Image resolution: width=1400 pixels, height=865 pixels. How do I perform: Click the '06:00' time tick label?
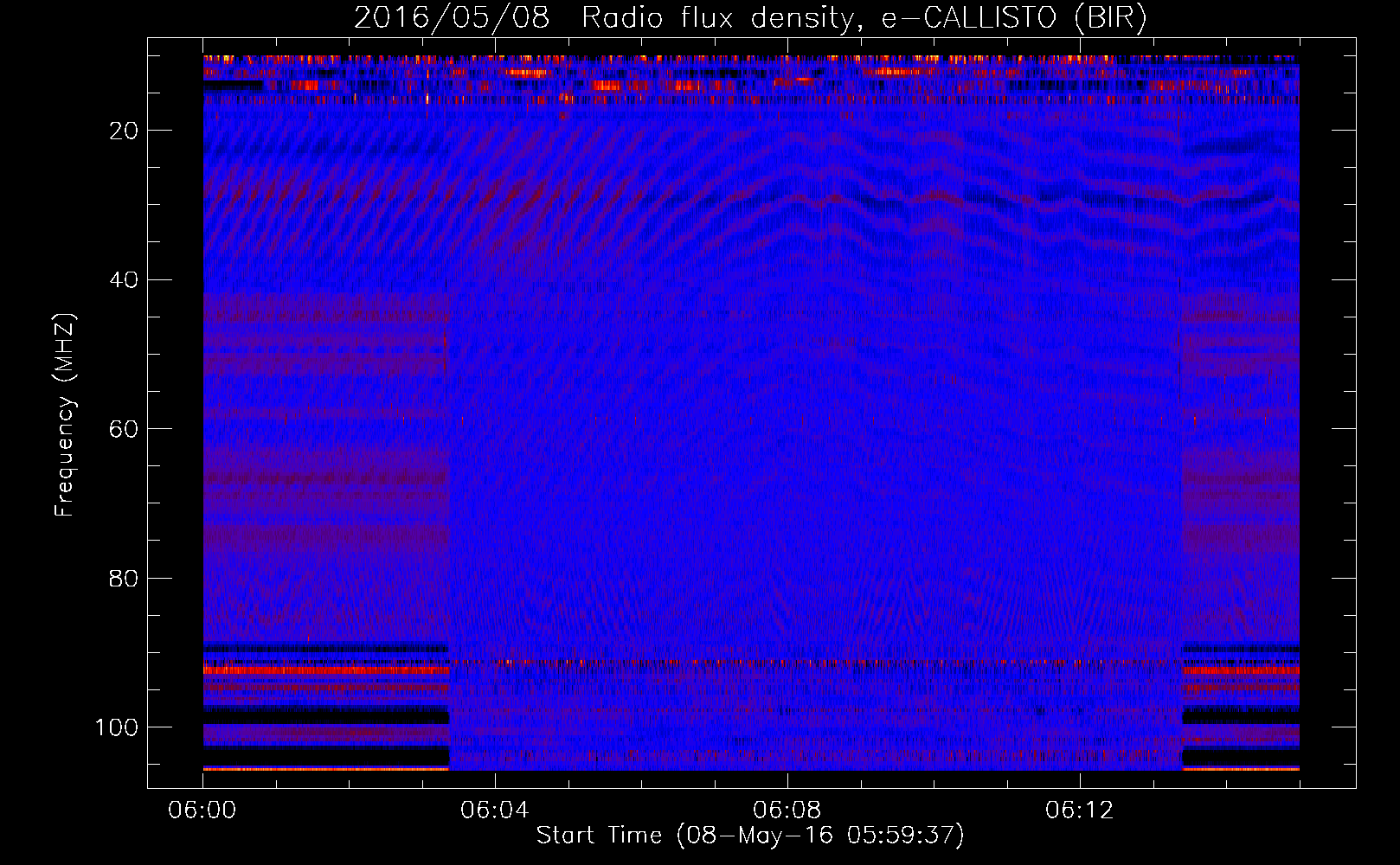(202, 811)
